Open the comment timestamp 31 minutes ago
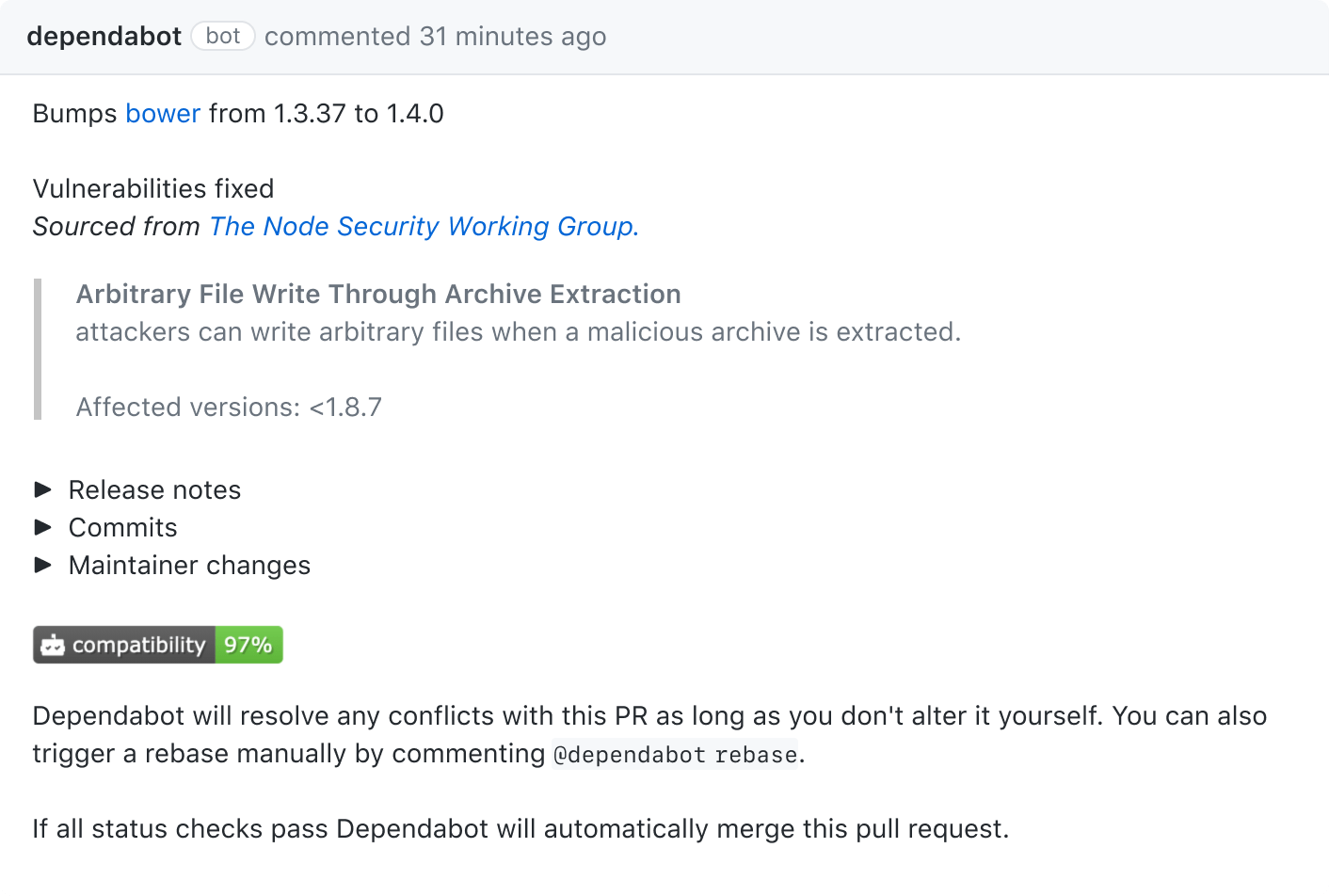The image size is (1329, 896). 512,36
